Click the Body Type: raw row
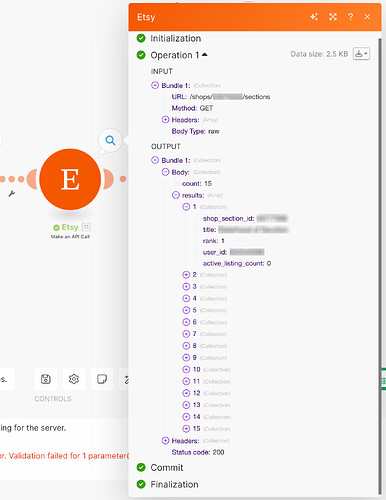 tap(195, 131)
